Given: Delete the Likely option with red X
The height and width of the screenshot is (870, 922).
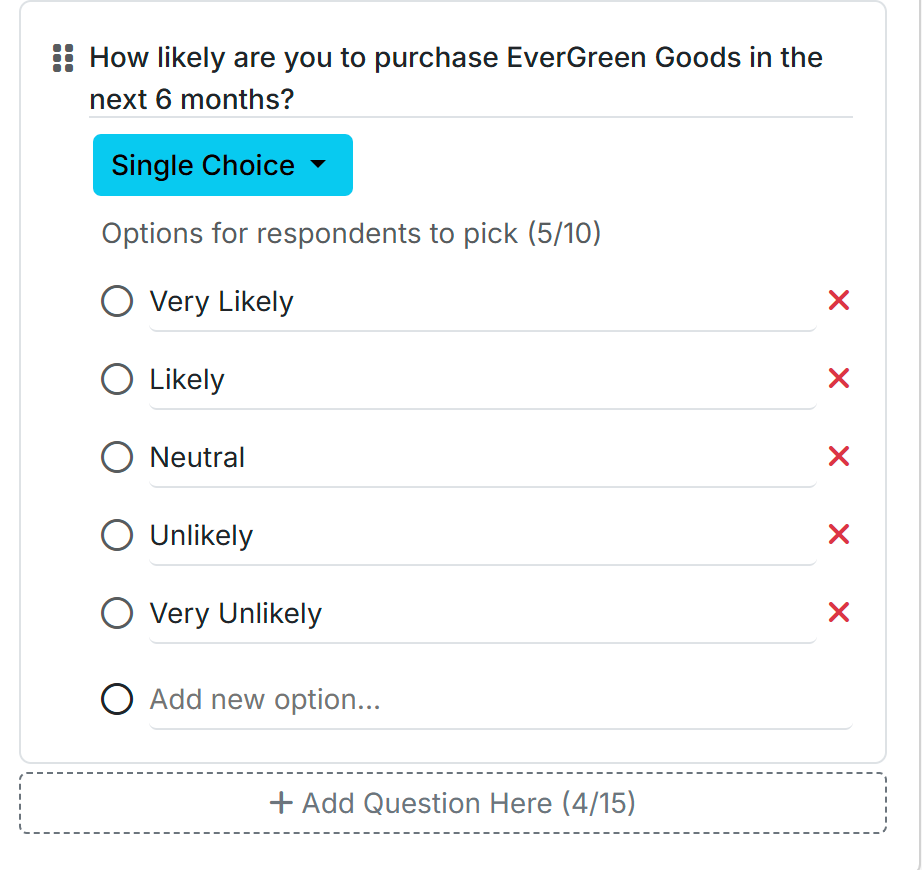Looking at the screenshot, I should [x=839, y=379].
